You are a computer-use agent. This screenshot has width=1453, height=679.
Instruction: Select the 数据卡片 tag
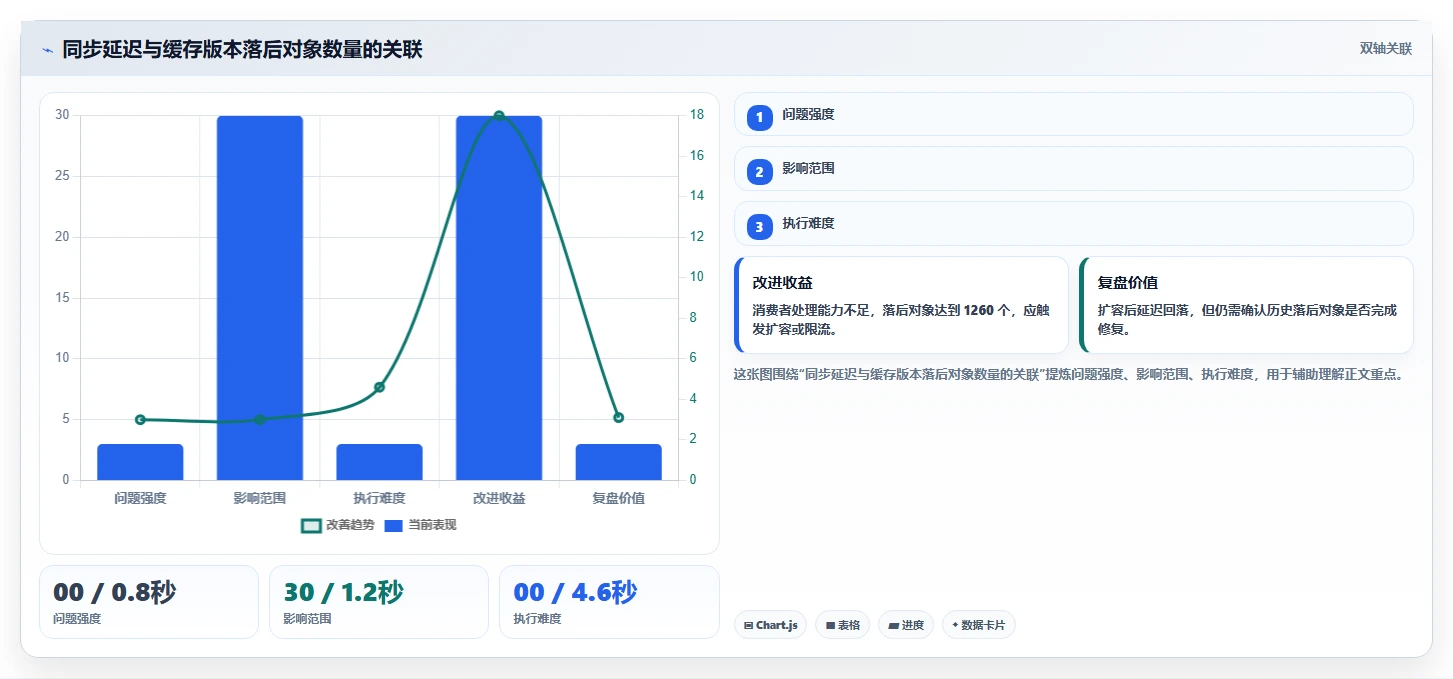tap(979, 625)
